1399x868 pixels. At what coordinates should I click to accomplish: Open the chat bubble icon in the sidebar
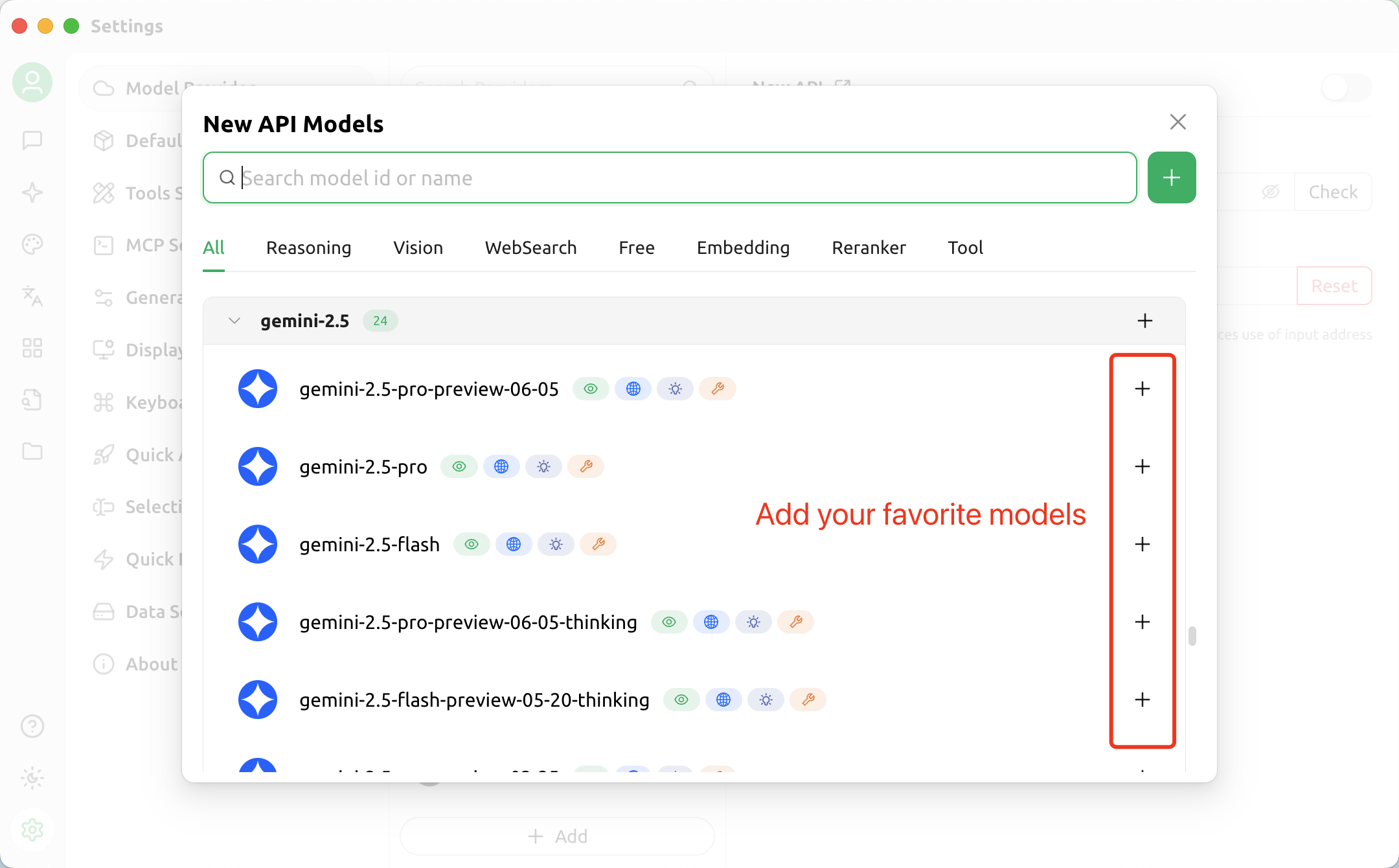click(x=32, y=141)
